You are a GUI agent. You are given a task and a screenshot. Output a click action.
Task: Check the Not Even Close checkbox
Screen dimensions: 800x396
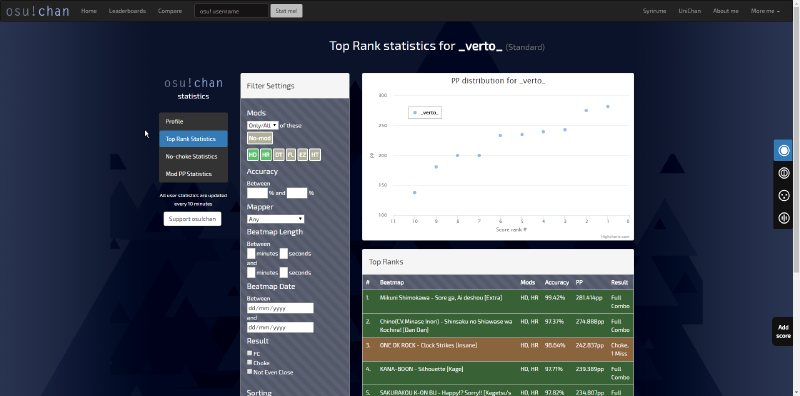pos(249,372)
